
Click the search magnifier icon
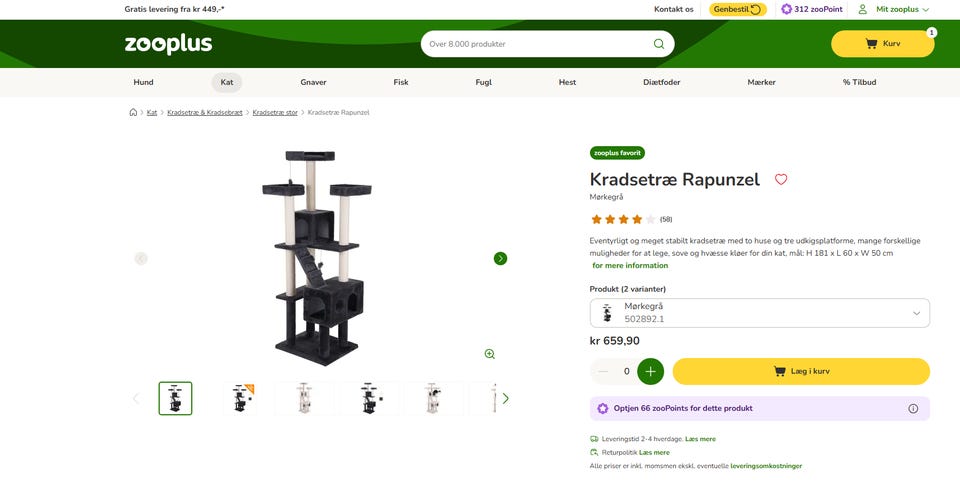click(x=659, y=44)
